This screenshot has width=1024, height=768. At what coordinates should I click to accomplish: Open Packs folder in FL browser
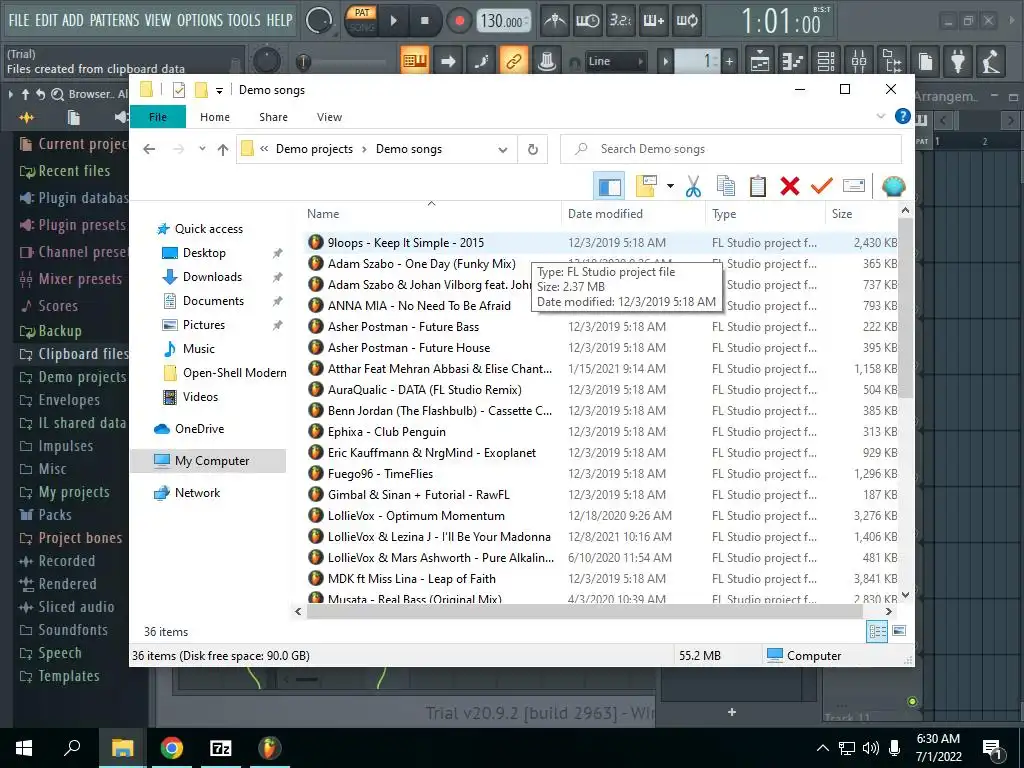(x=55, y=515)
